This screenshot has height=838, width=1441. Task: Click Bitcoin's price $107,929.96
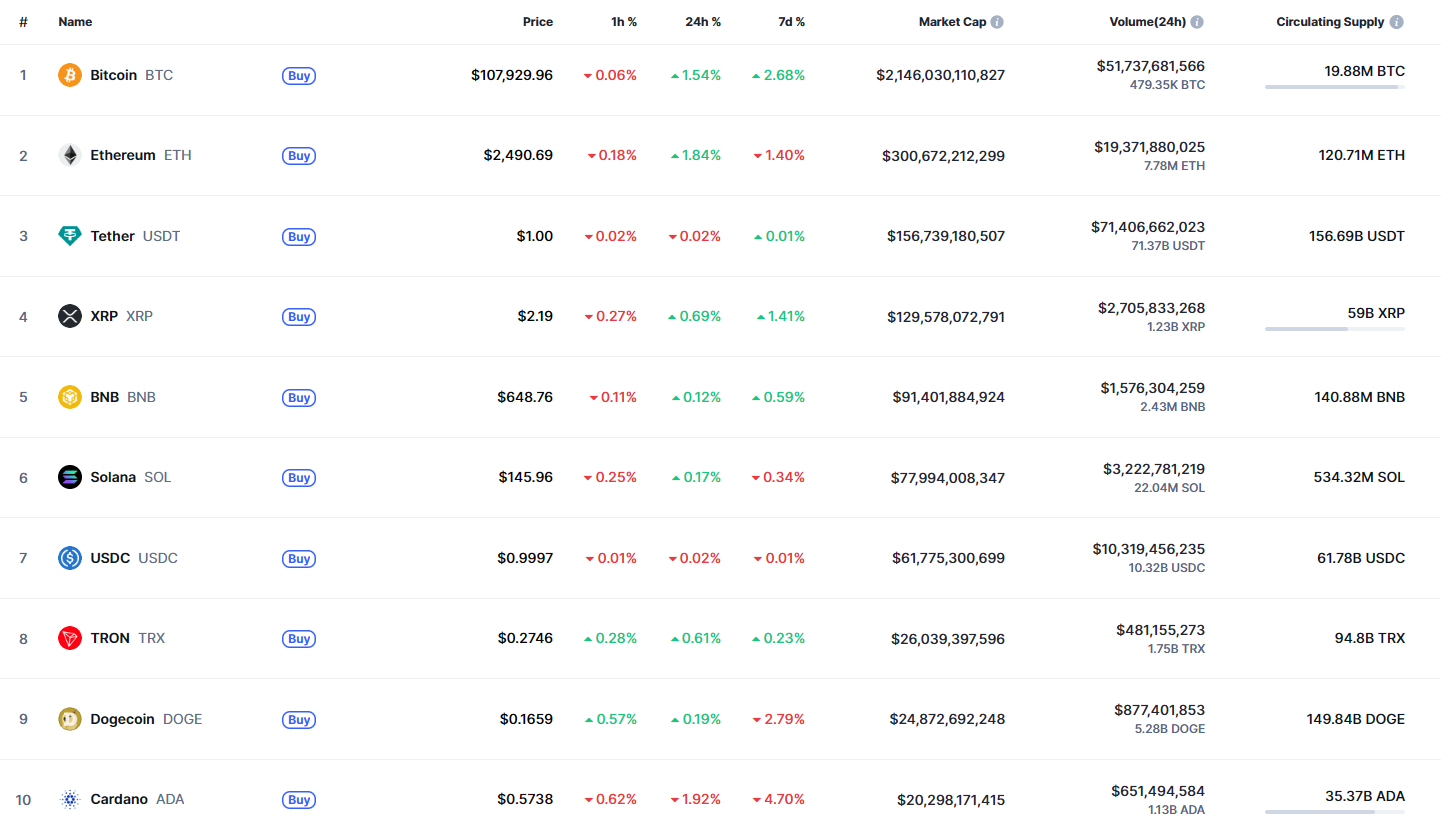512,75
